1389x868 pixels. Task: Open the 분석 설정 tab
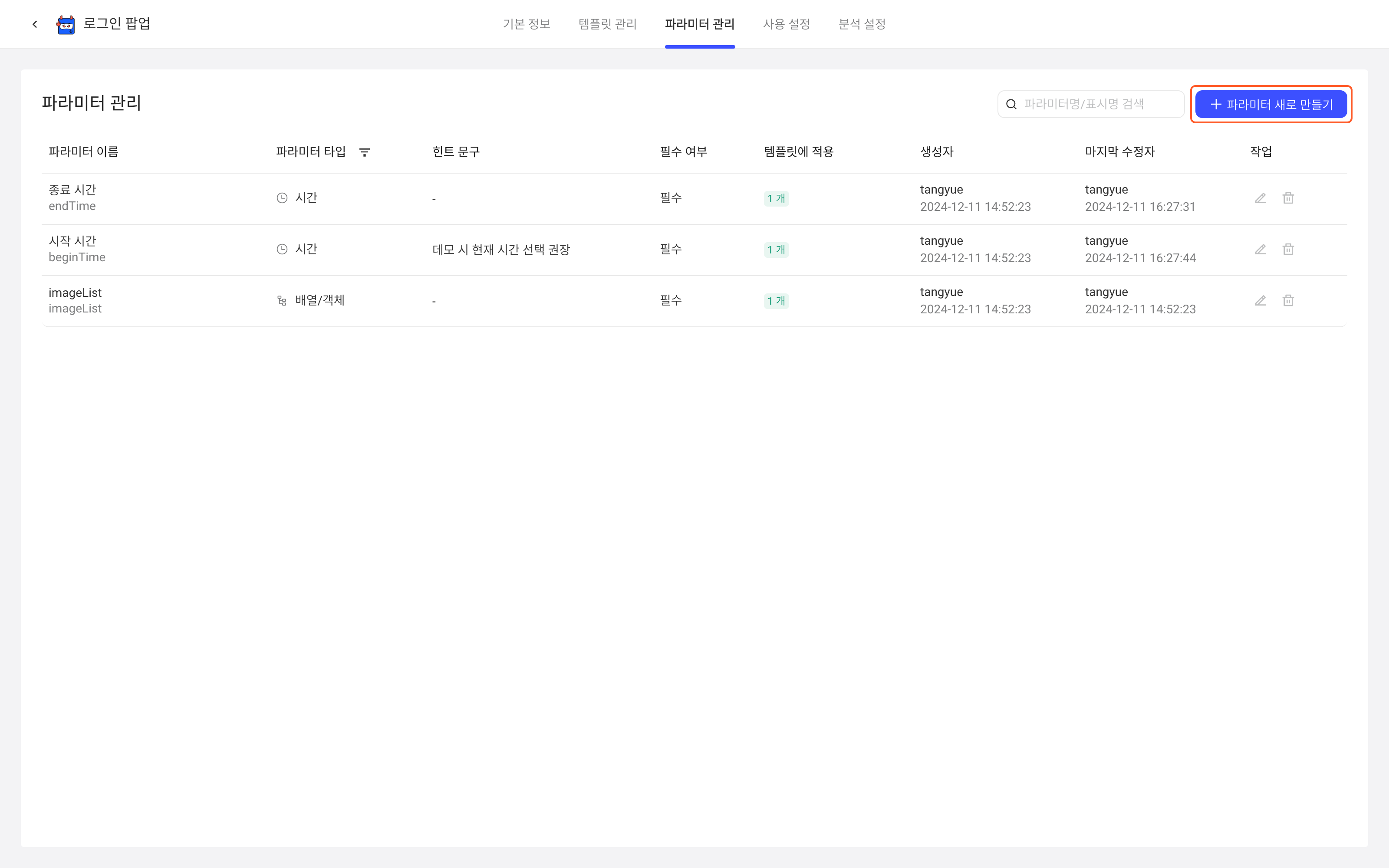click(862, 24)
